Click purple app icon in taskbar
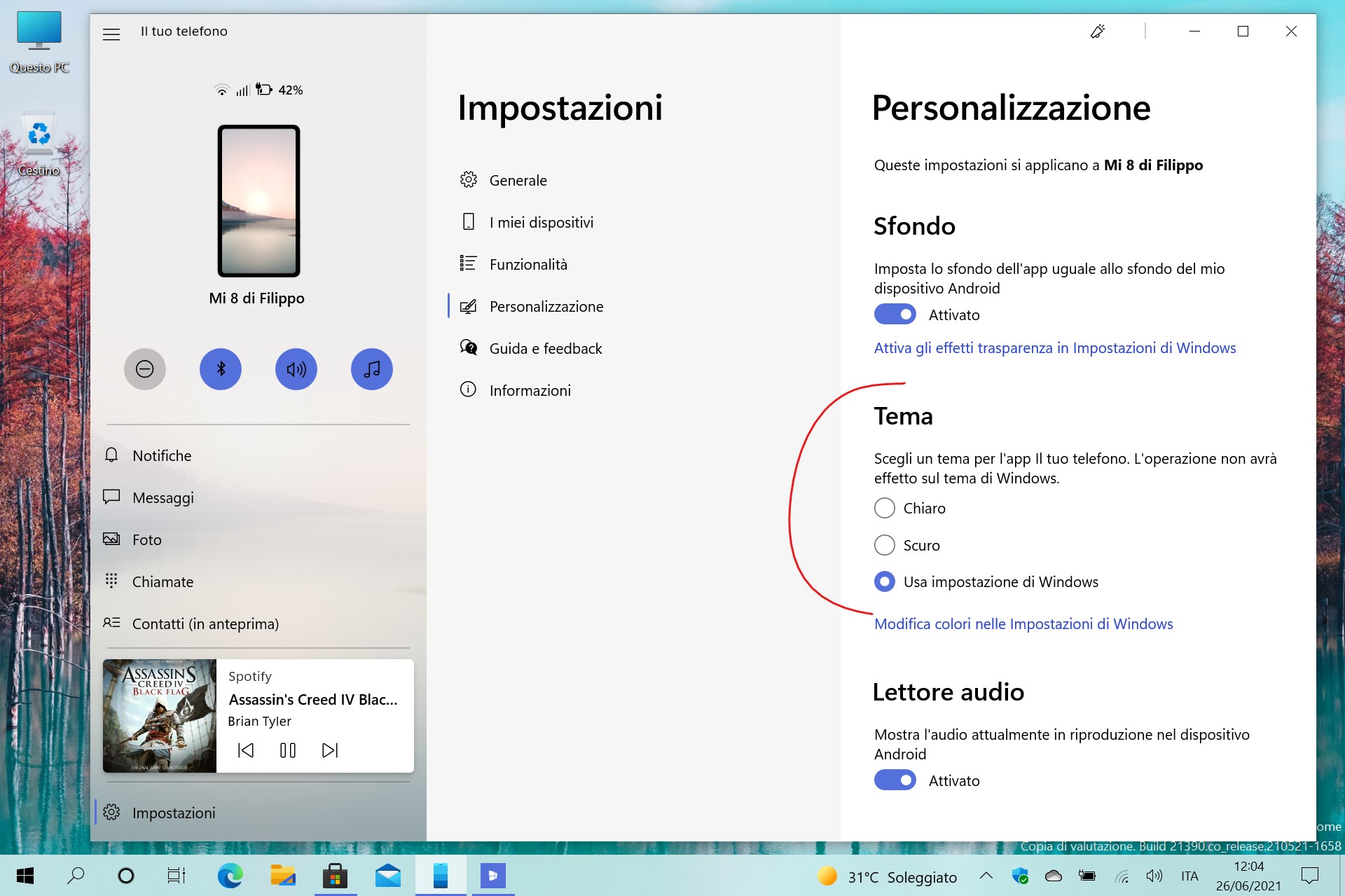1345x896 pixels. click(493, 876)
